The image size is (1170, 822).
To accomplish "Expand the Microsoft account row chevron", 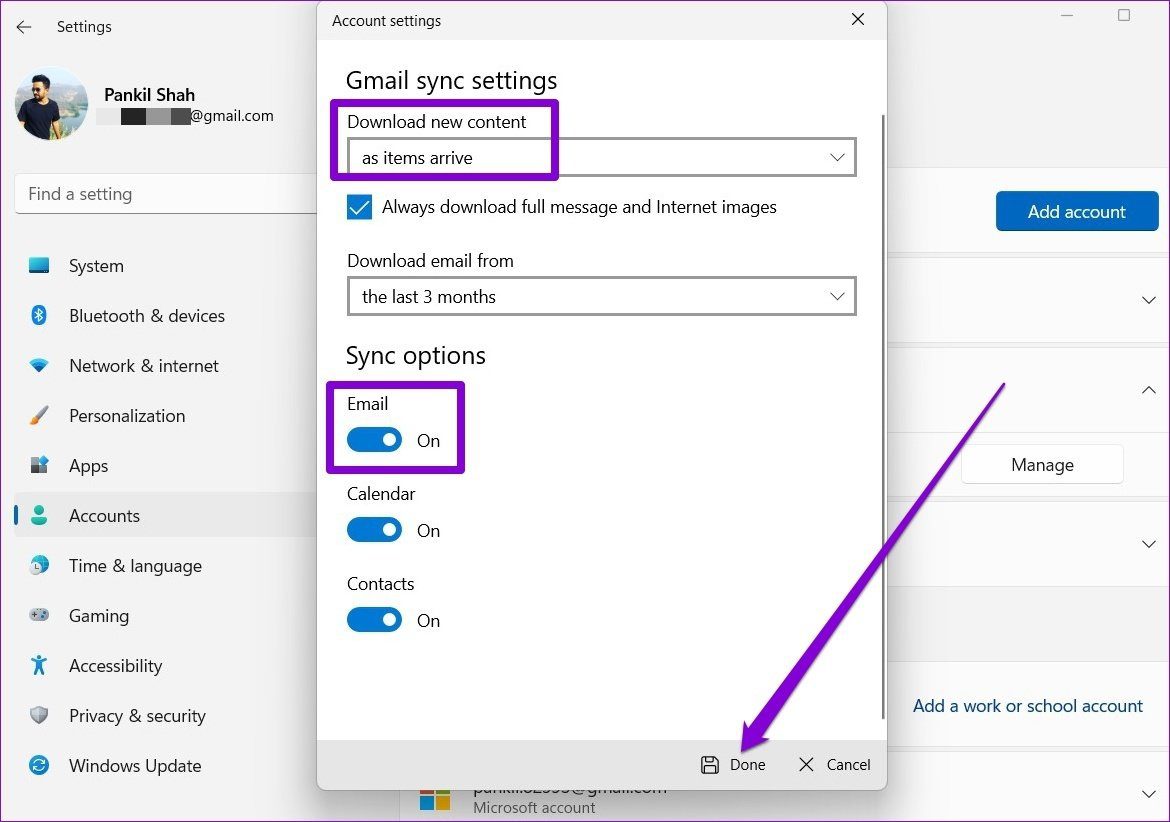I will tap(1149, 794).
